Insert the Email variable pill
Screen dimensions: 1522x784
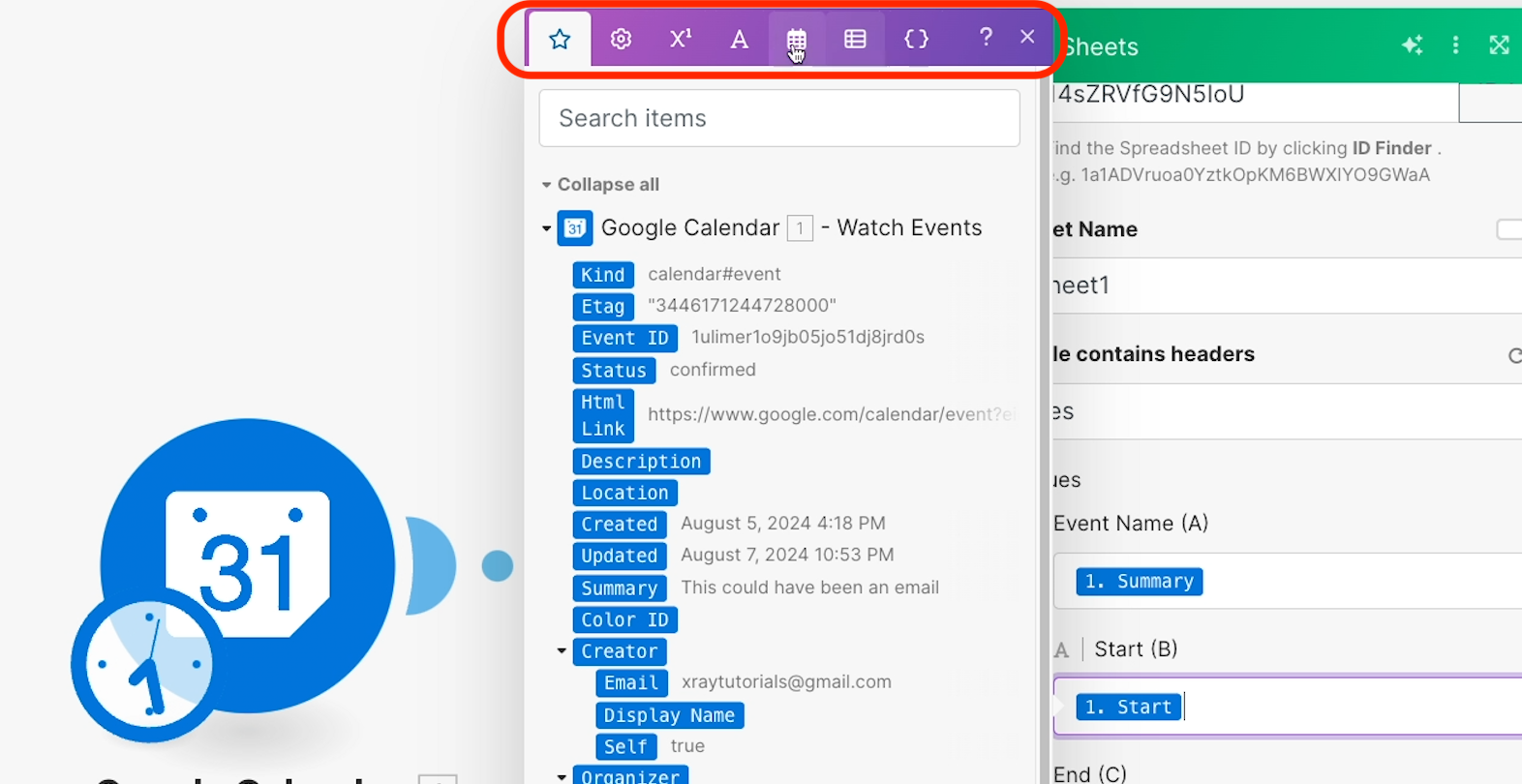tap(631, 683)
